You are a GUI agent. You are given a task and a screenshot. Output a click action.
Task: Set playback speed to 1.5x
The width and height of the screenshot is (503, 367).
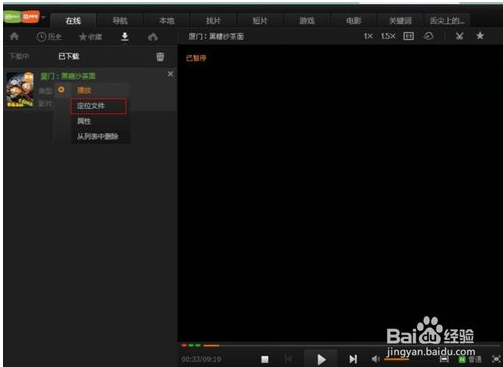(388, 36)
